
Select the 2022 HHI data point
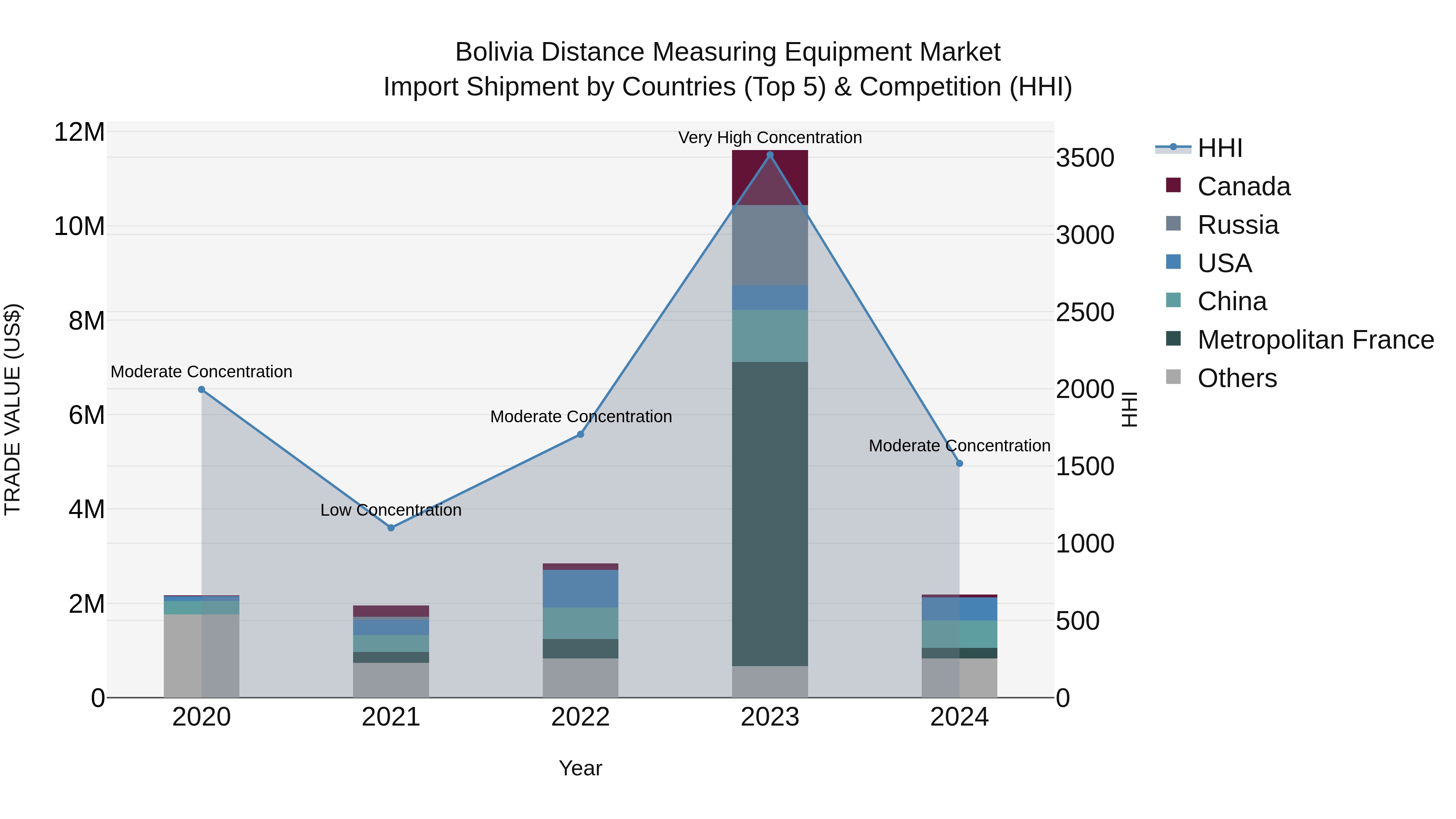[x=580, y=434]
